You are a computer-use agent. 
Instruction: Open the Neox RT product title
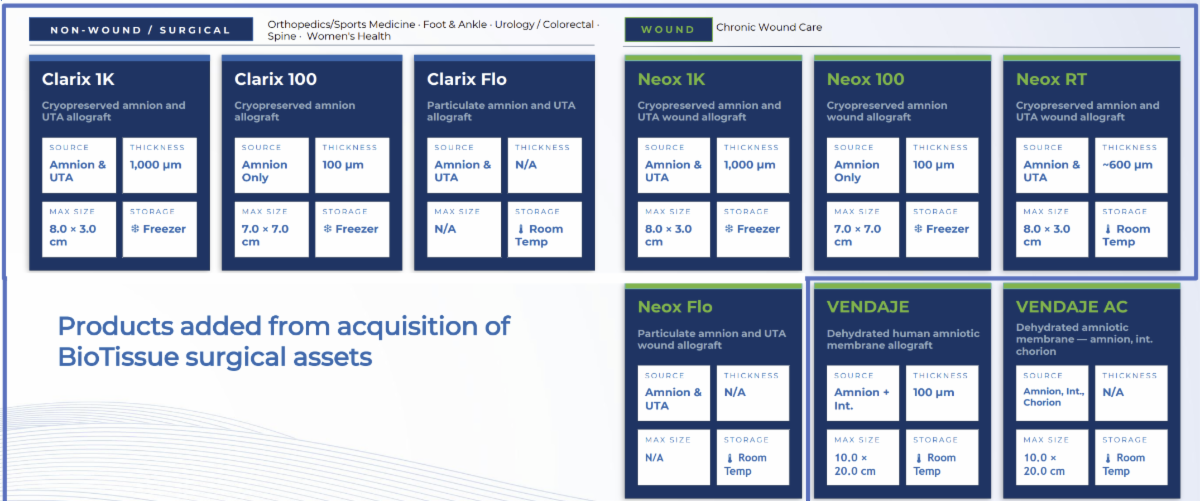[1051, 79]
